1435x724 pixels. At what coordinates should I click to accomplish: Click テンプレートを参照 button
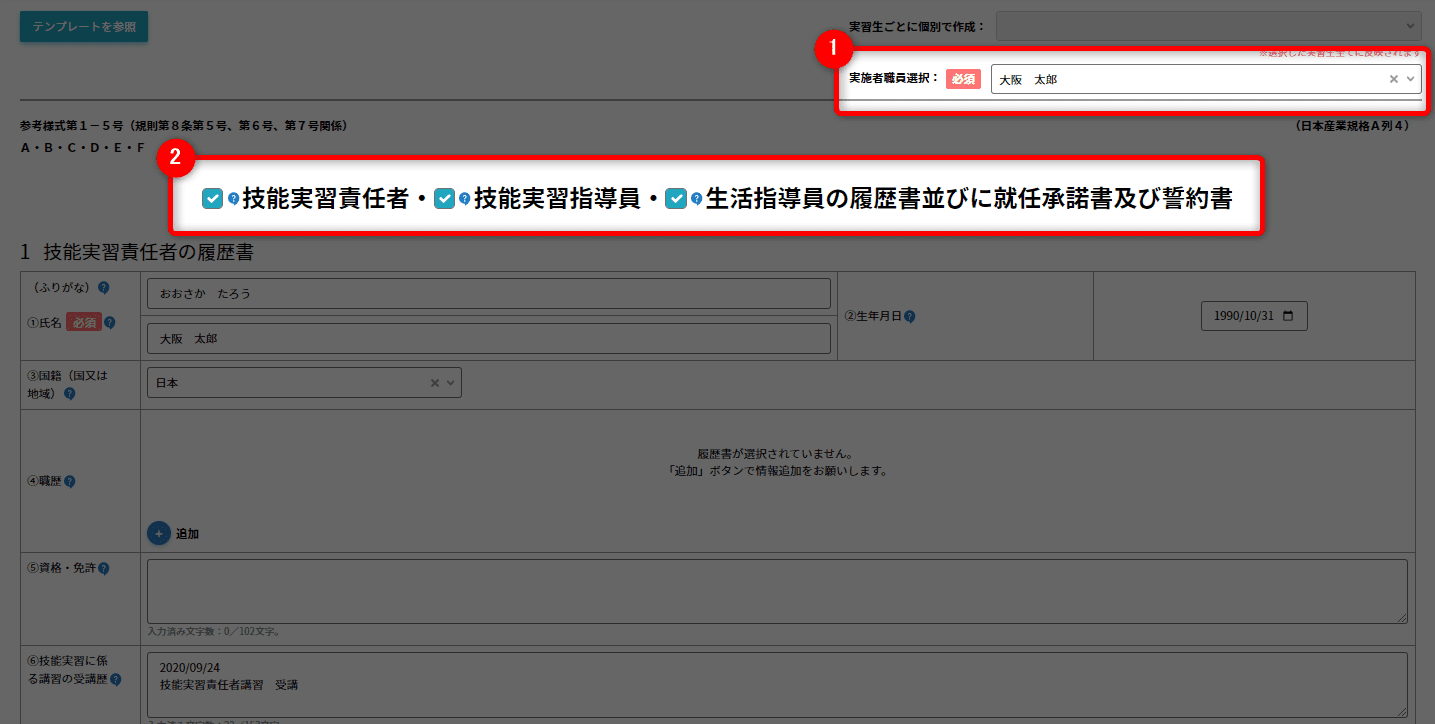click(84, 26)
